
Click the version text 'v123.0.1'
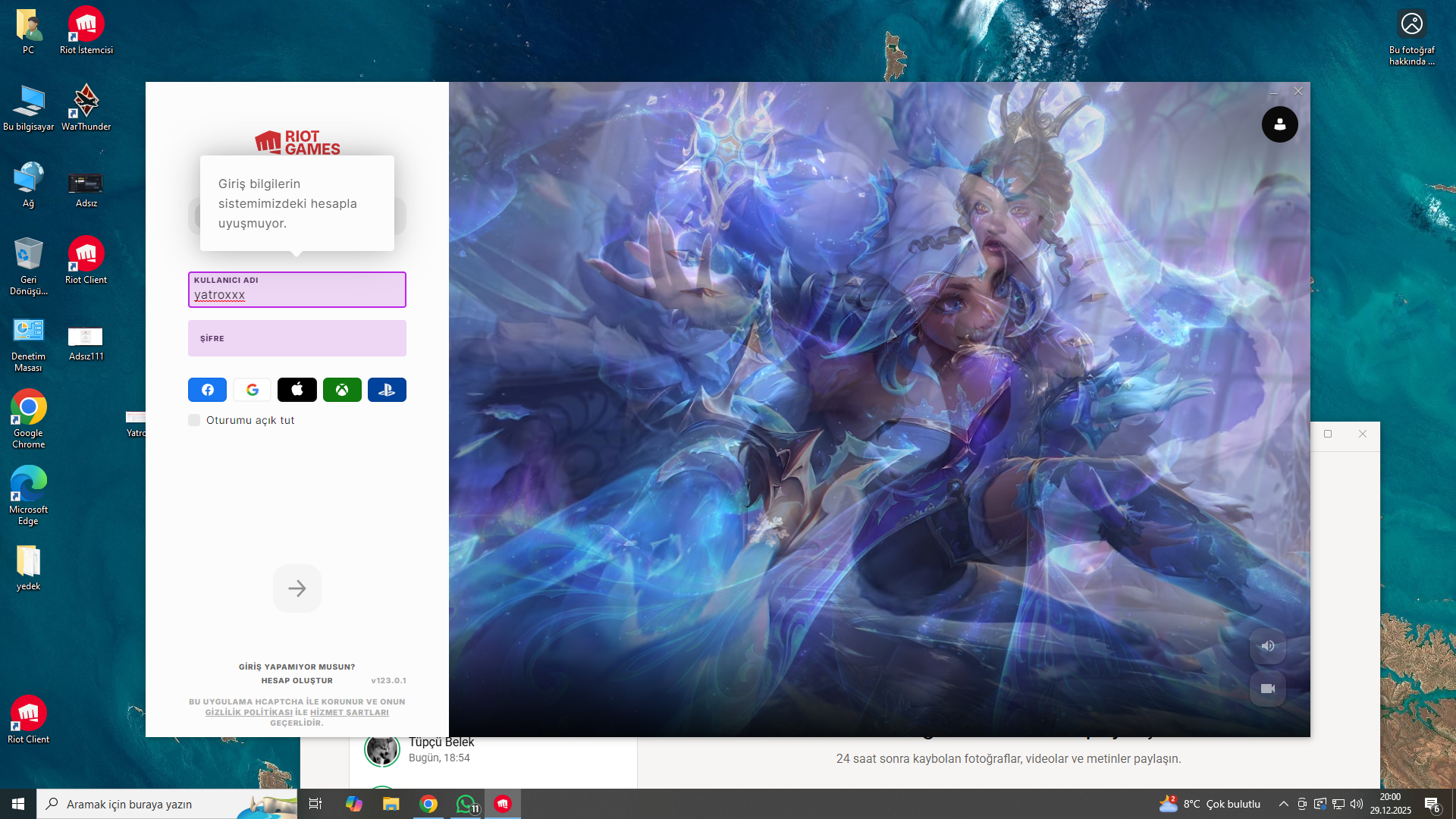(388, 681)
